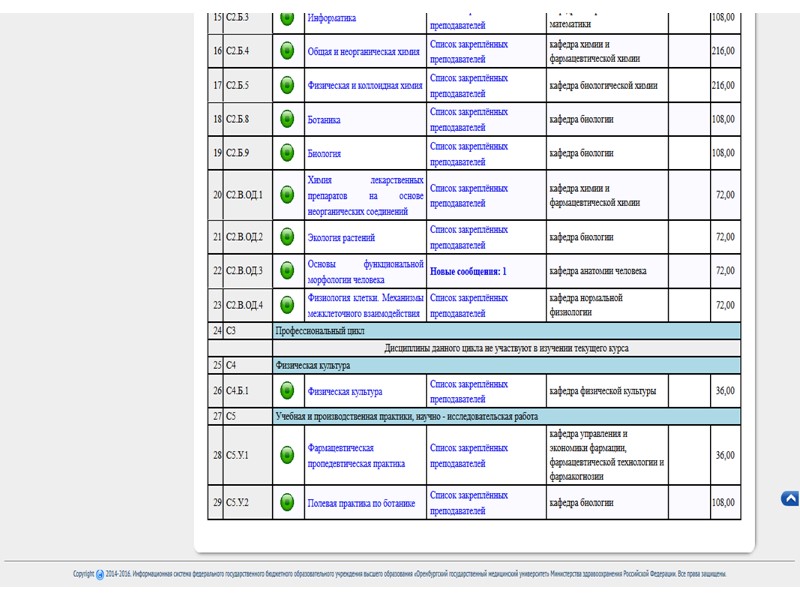Click Профессиональный цикл section header
Viewport: 800px width, 600px height.
tap(506, 331)
